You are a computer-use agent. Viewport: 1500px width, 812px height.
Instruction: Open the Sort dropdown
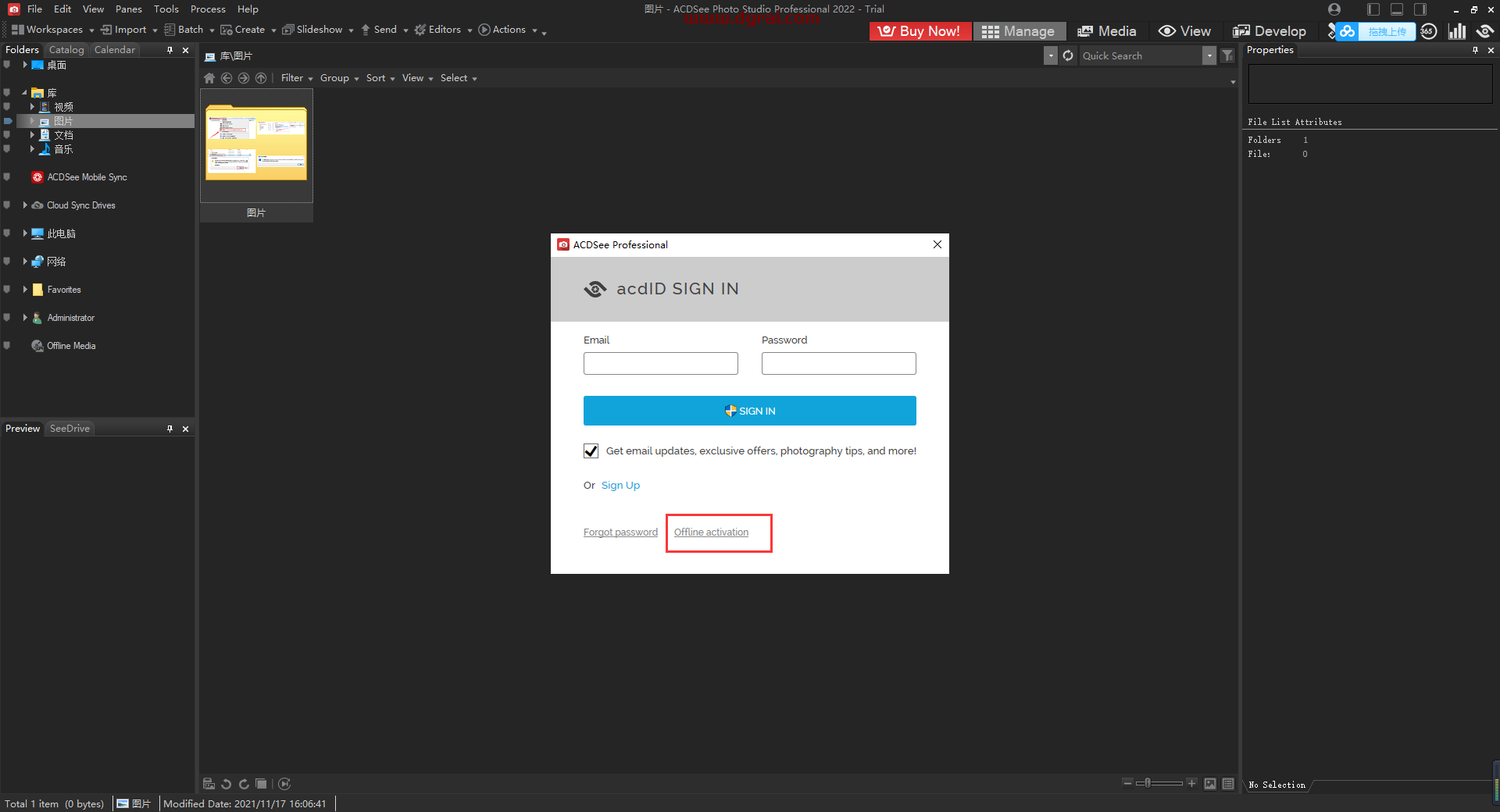380,78
